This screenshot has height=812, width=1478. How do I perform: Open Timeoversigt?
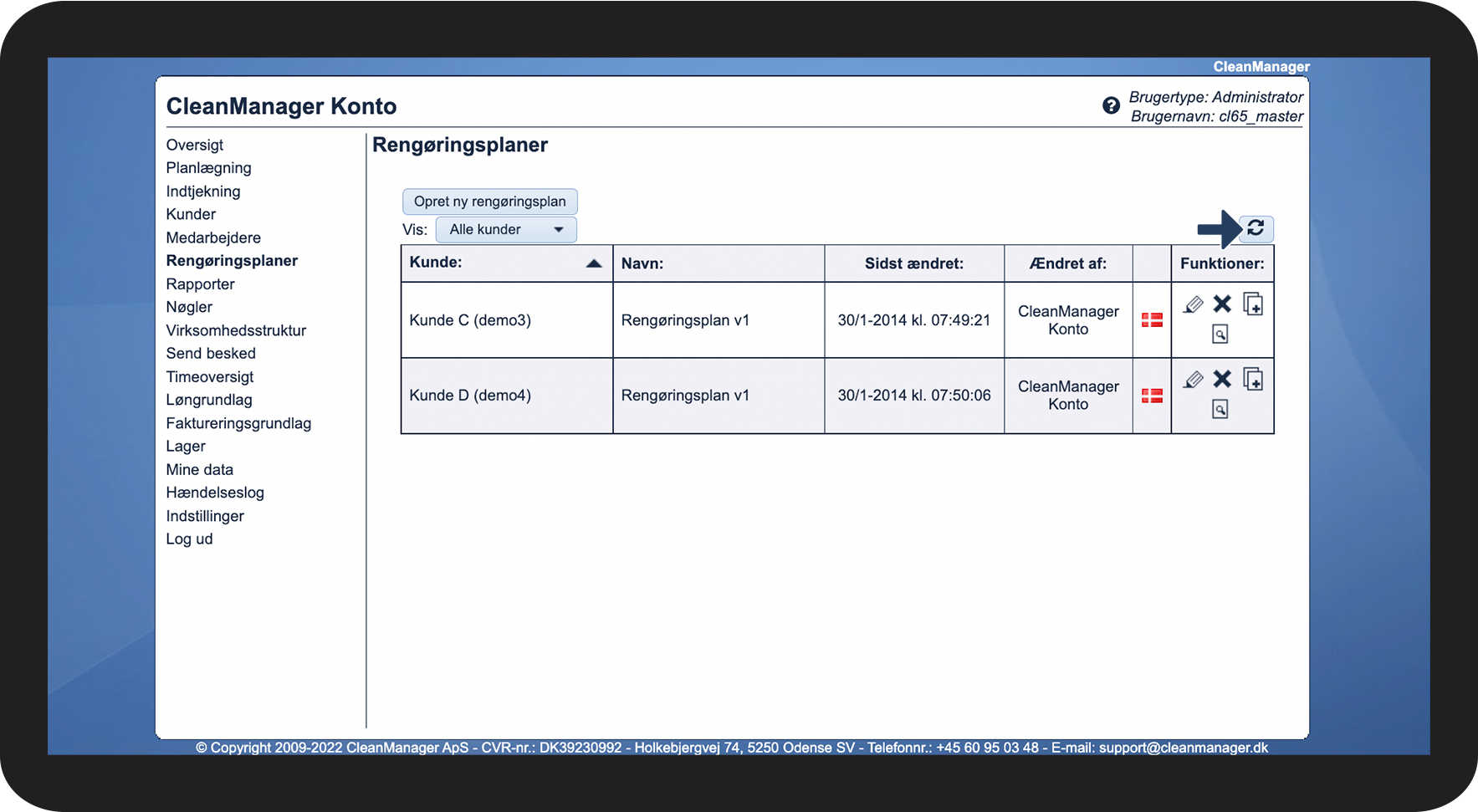pos(209,377)
